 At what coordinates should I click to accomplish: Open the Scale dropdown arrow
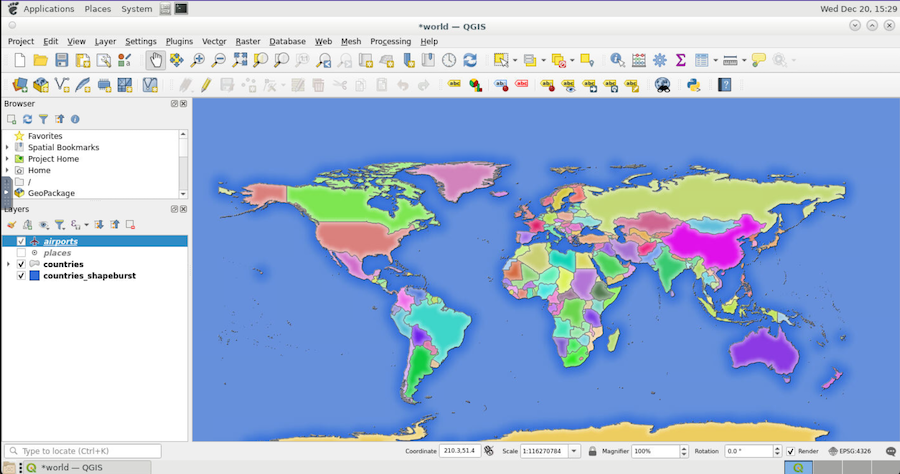tap(573, 451)
